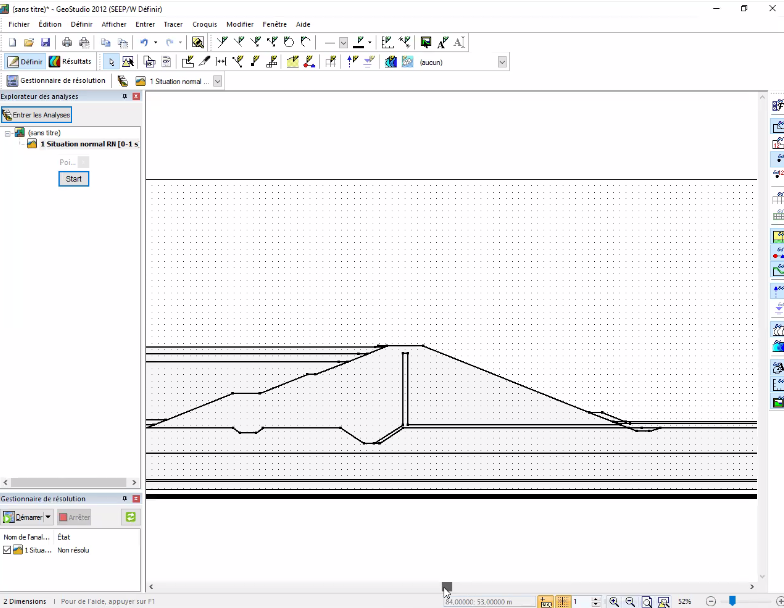Click the Undo arrow icon

click(x=144, y=42)
